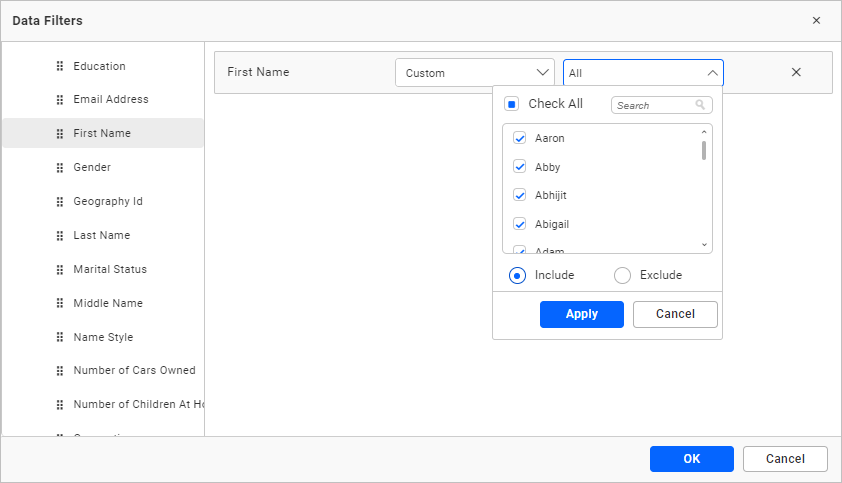Click drag handle icon beside Email Address
Image resolution: width=842 pixels, height=483 pixels.
[x=60, y=100]
